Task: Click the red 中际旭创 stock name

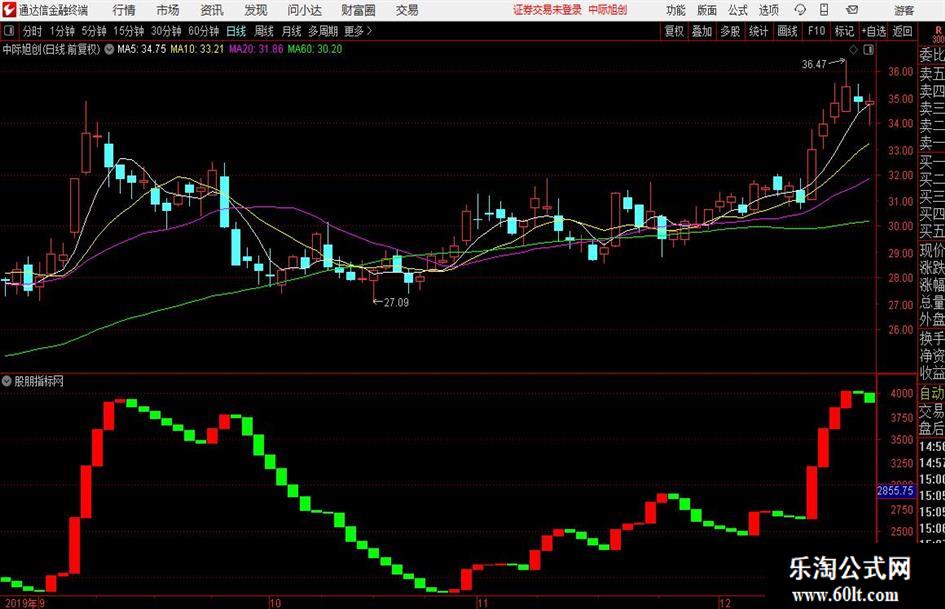Action: (x=608, y=10)
